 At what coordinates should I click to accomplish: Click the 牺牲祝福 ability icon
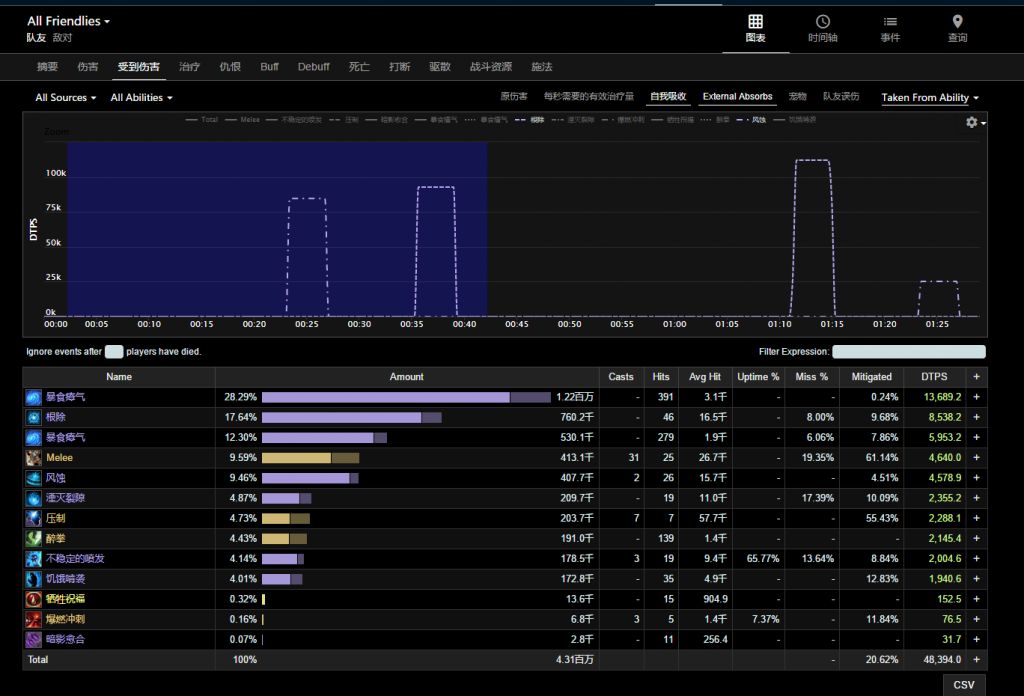(33, 599)
